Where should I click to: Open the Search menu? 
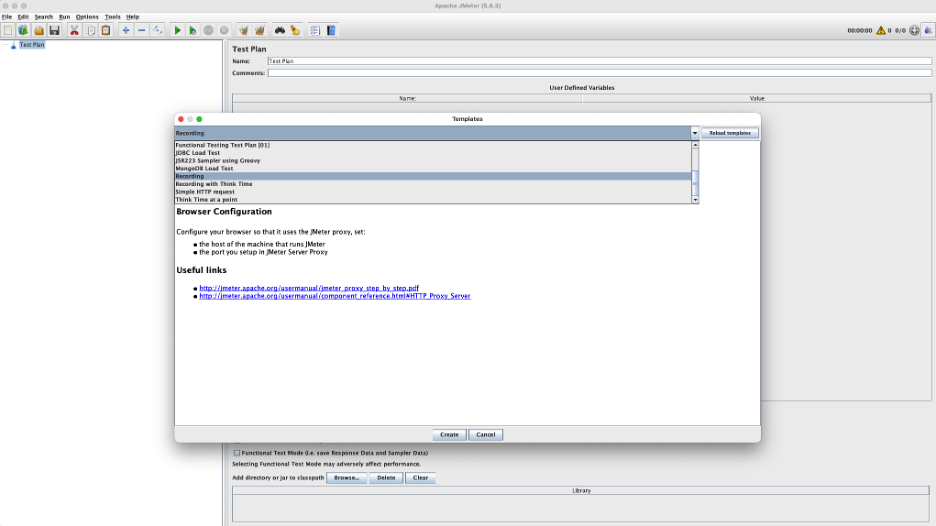coord(44,17)
